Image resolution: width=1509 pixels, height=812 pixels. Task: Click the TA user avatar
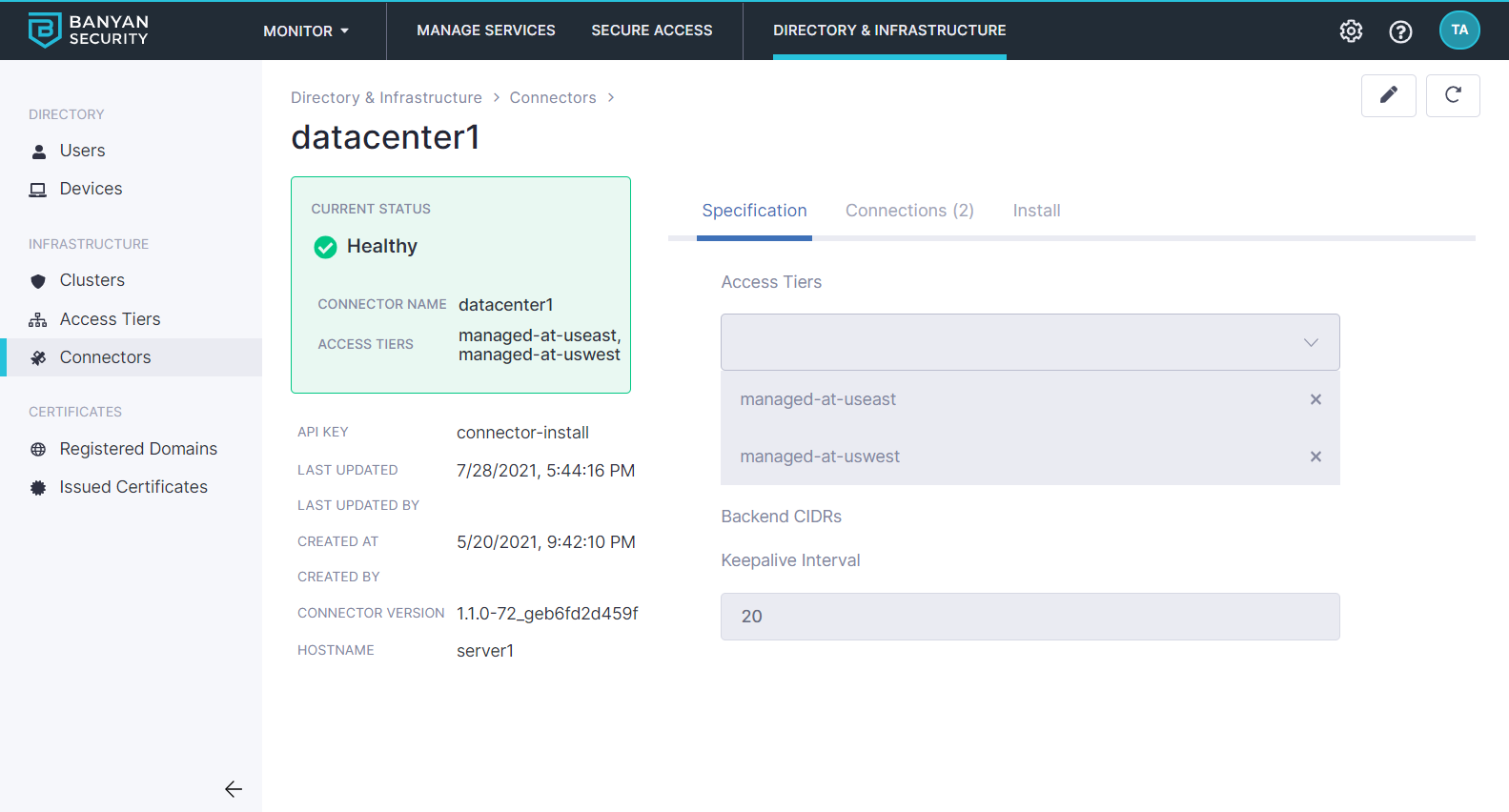tap(1458, 30)
